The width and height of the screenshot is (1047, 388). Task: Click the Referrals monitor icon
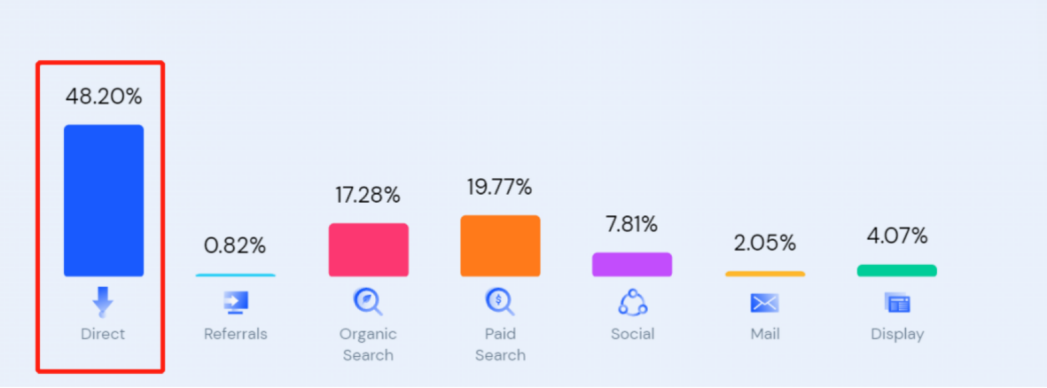(x=235, y=303)
